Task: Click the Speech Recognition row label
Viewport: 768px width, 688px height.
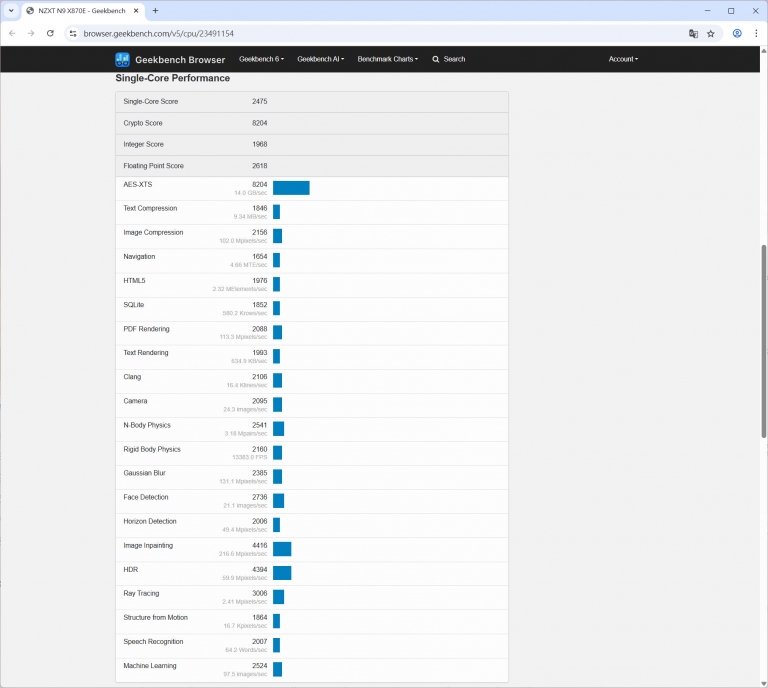Action: tap(153, 641)
